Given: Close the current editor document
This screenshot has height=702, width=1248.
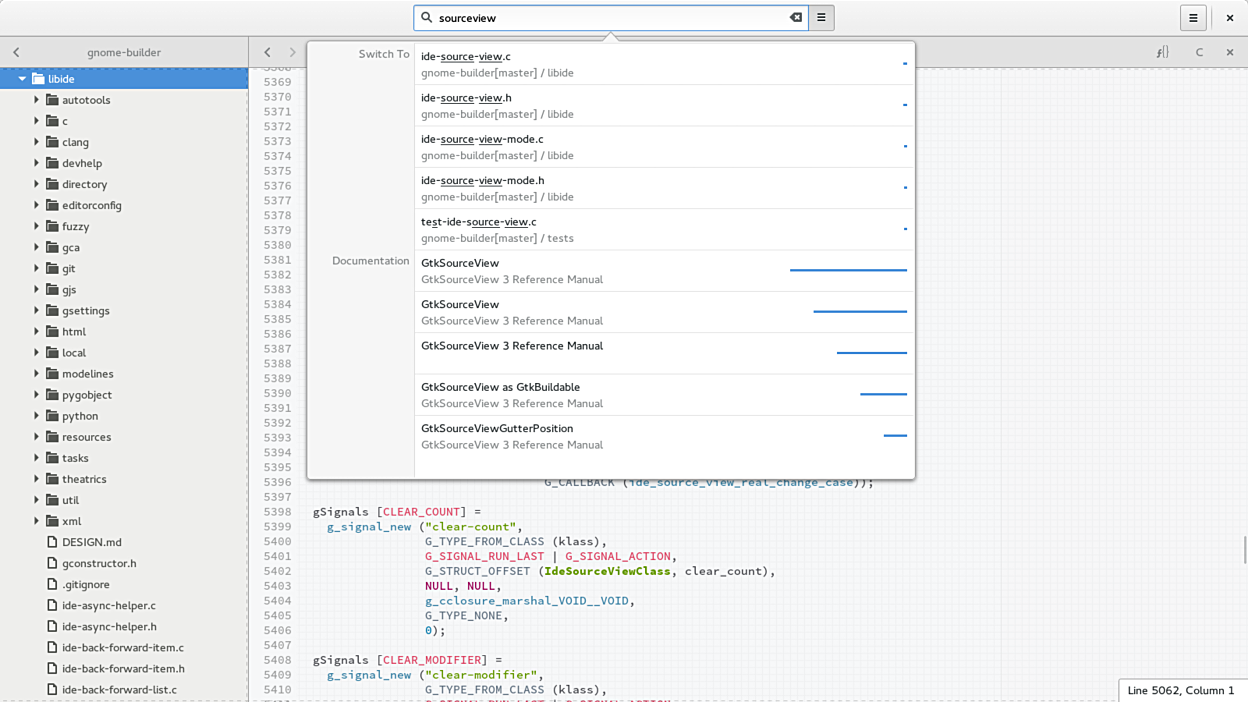Looking at the screenshot, I should 1230,52.
